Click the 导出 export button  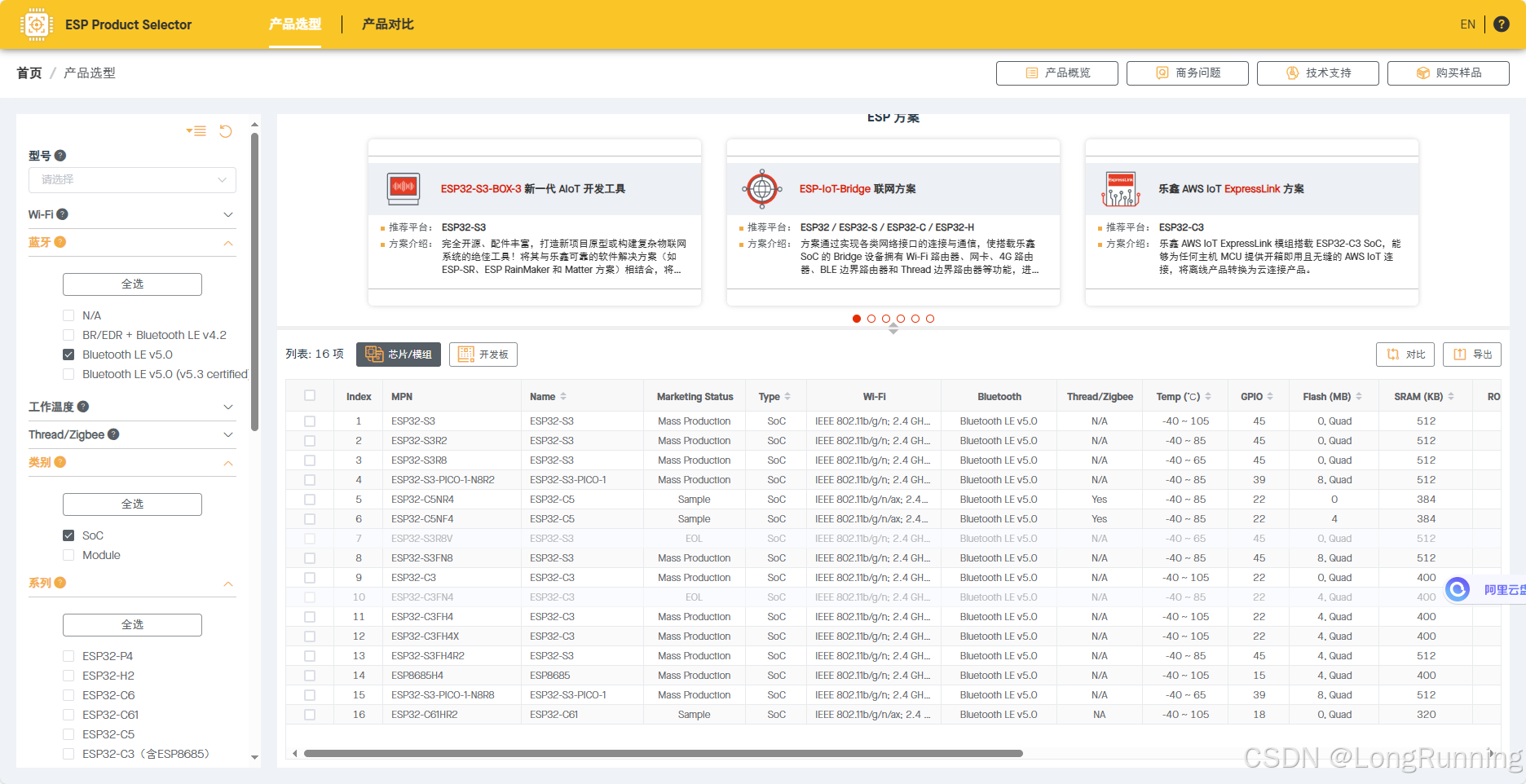[x=1472, y=355]
